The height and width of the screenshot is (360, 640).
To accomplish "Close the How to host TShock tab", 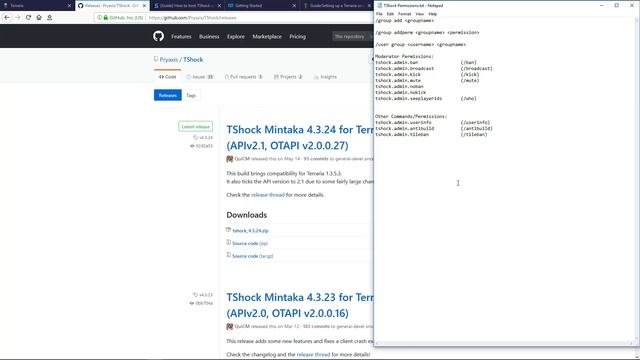I will pyautogui.click(x=219, y=6).
